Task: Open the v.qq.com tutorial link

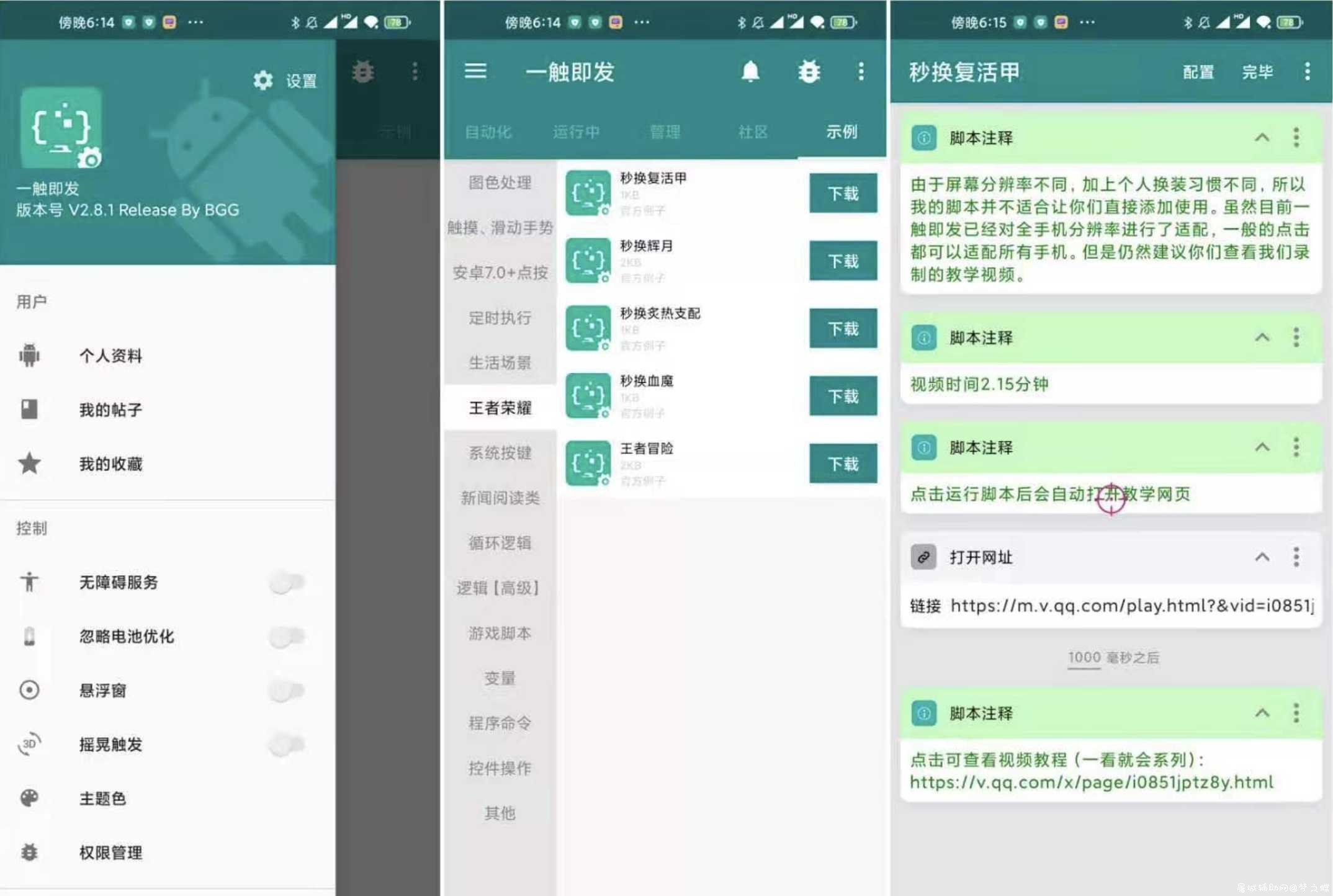Action: pyautogui.click(x=1091, y=782)
